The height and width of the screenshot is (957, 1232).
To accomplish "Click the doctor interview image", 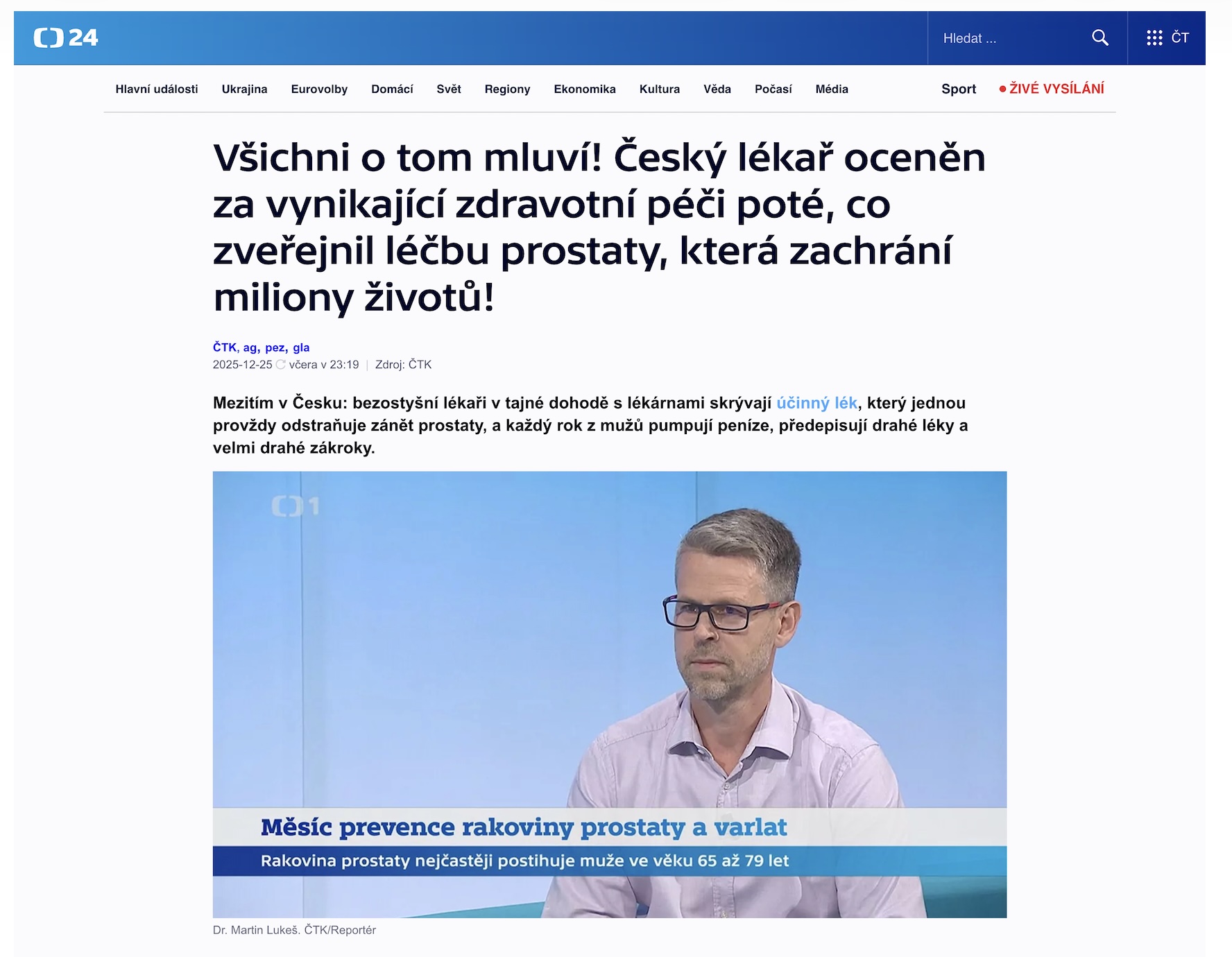I will click(x=609, y=694).
